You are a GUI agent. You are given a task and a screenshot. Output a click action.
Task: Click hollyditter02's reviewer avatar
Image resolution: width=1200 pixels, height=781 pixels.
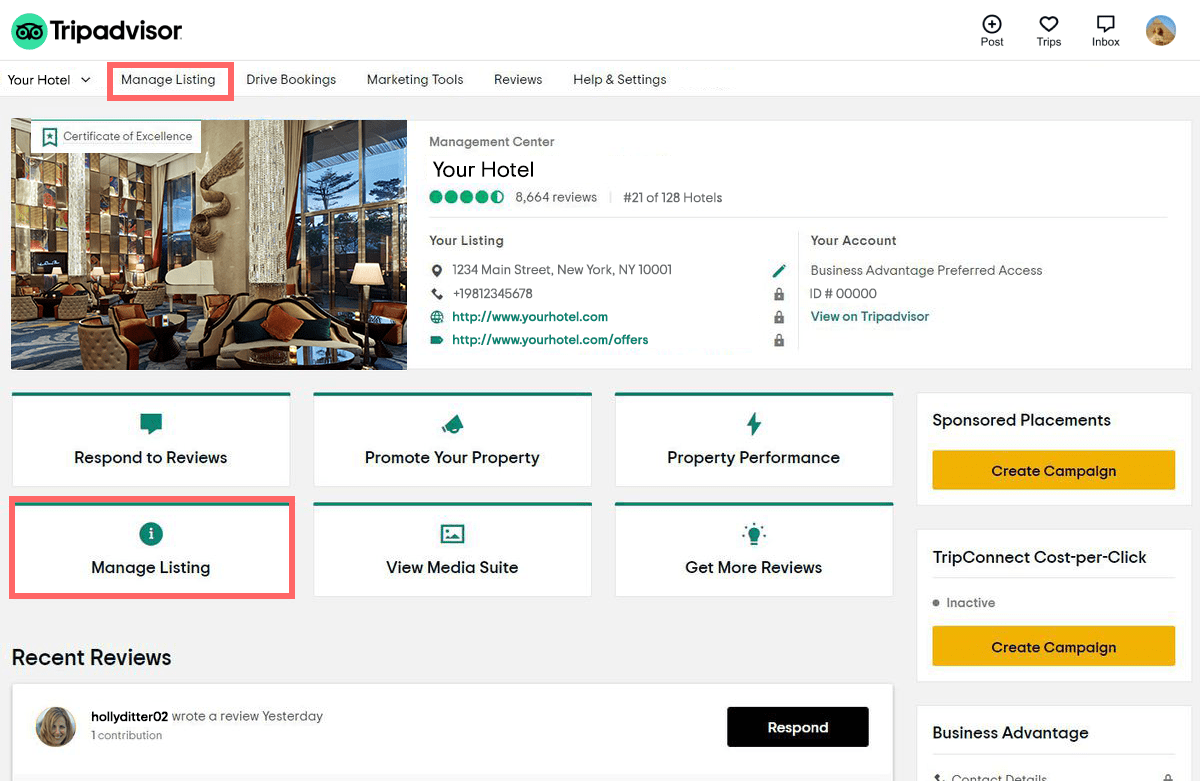click(56, 727)
